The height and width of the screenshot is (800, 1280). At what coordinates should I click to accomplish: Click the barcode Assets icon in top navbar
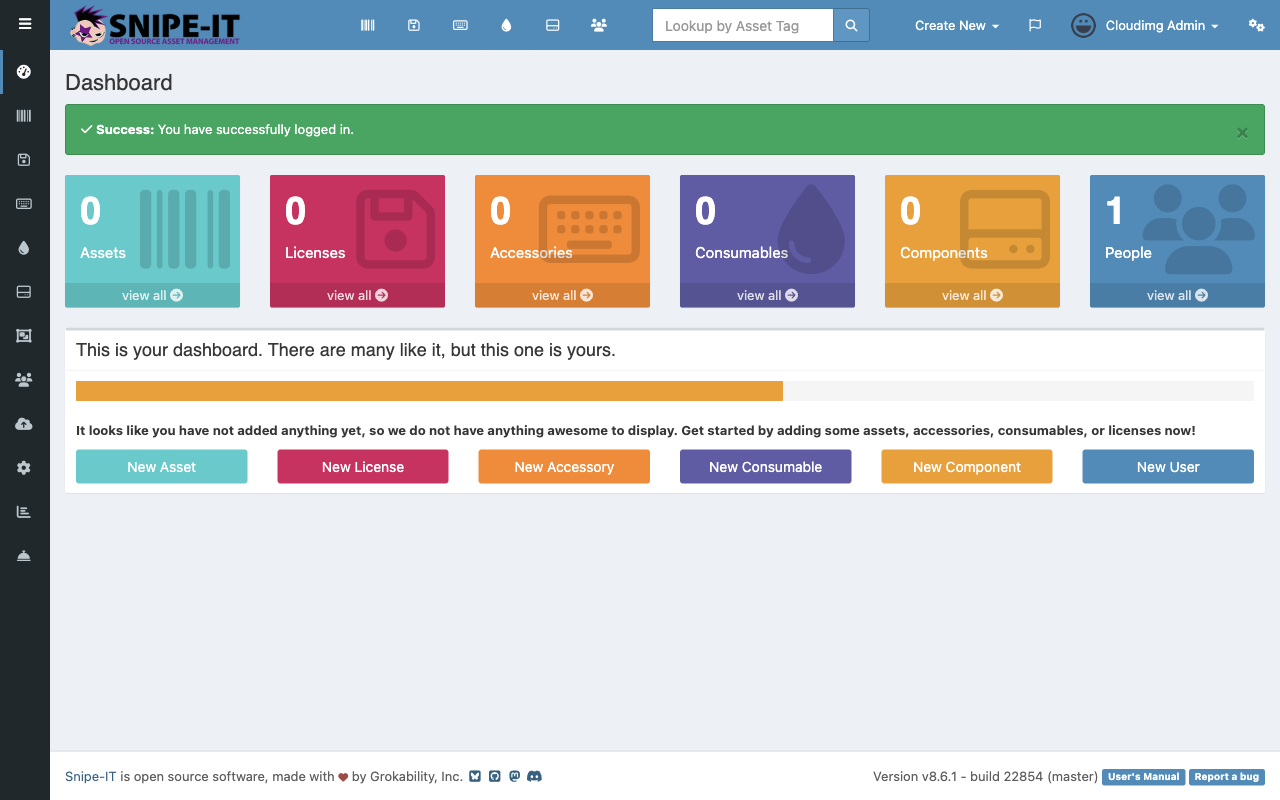click(368, 25)
